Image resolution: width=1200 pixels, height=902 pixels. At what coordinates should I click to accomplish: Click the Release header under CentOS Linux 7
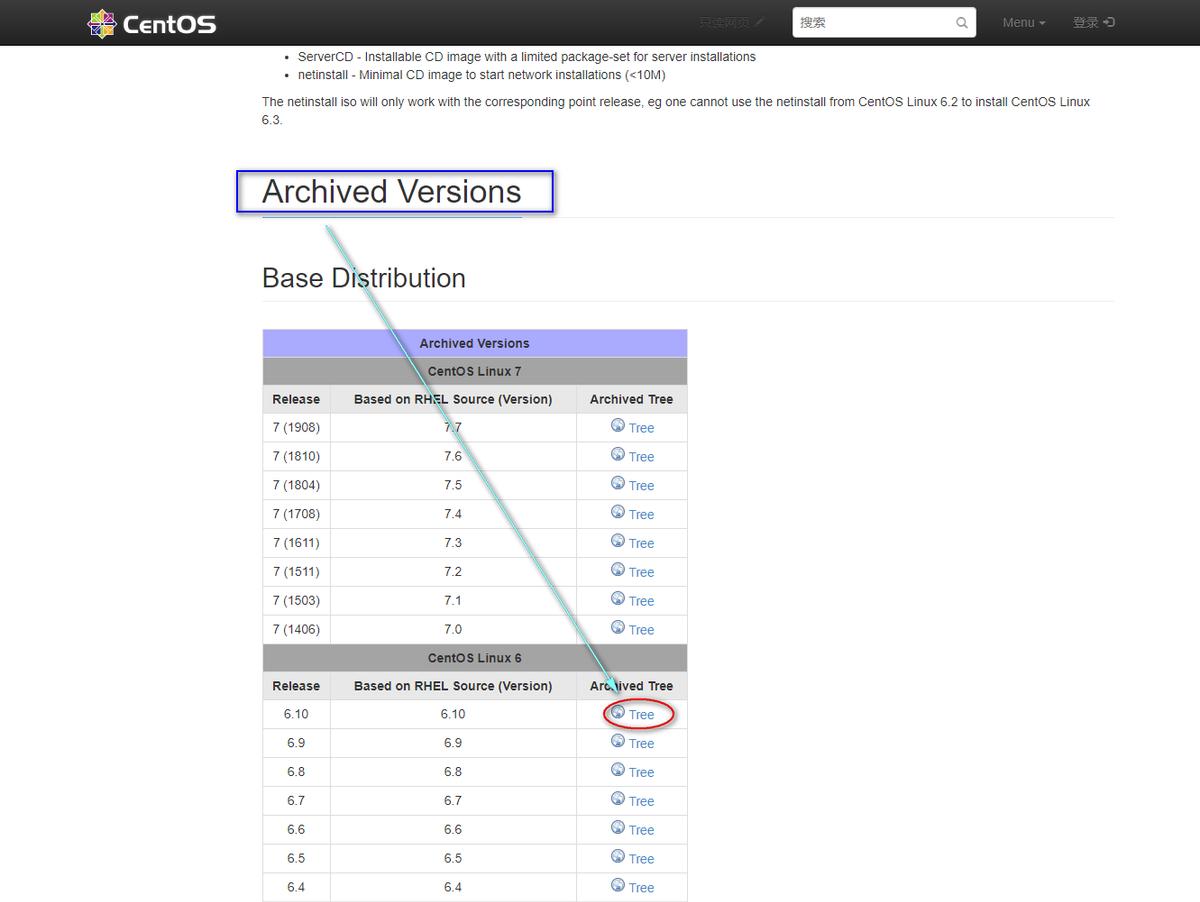tap(296, 399)
